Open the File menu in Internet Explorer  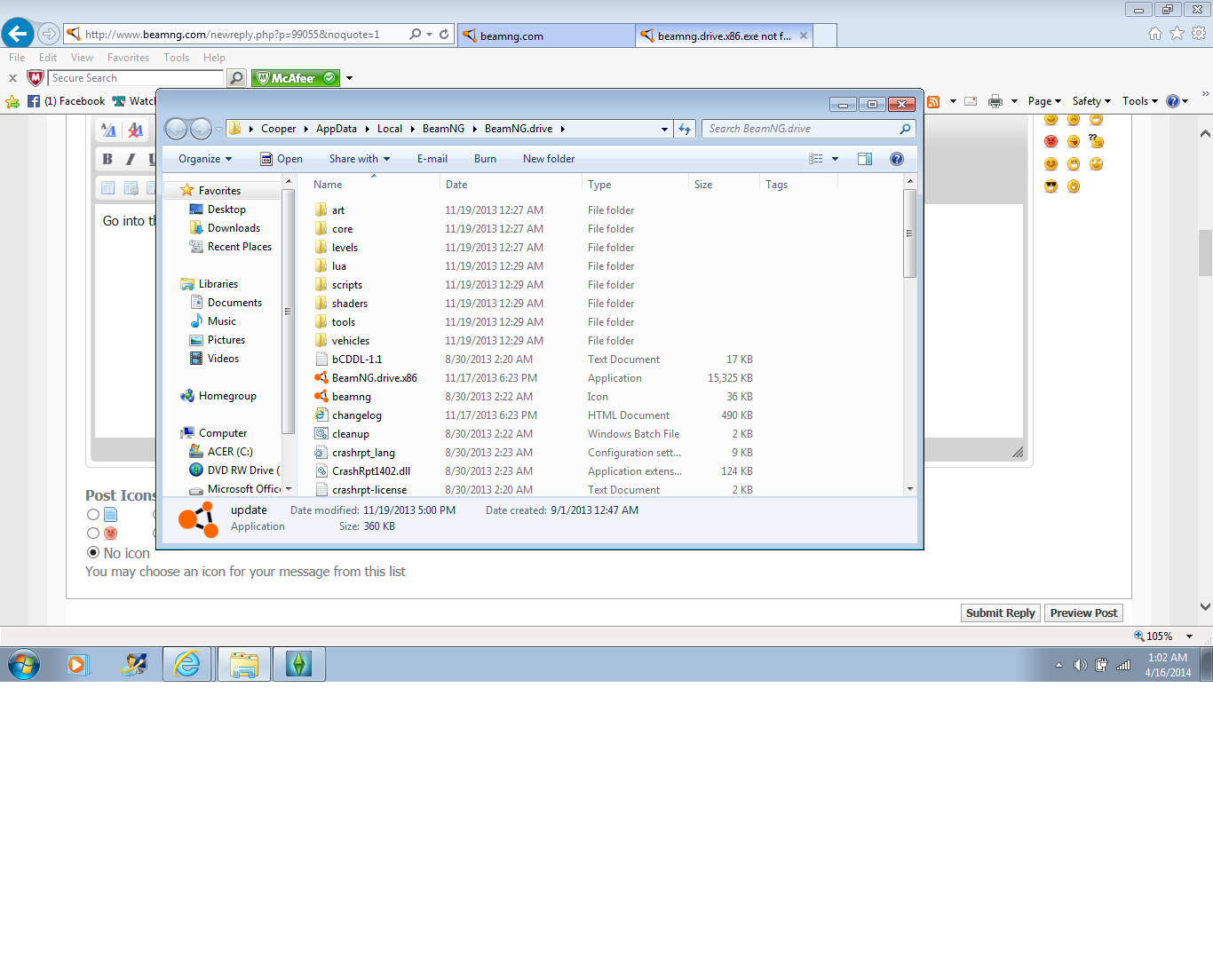click(x=17, y=58)
